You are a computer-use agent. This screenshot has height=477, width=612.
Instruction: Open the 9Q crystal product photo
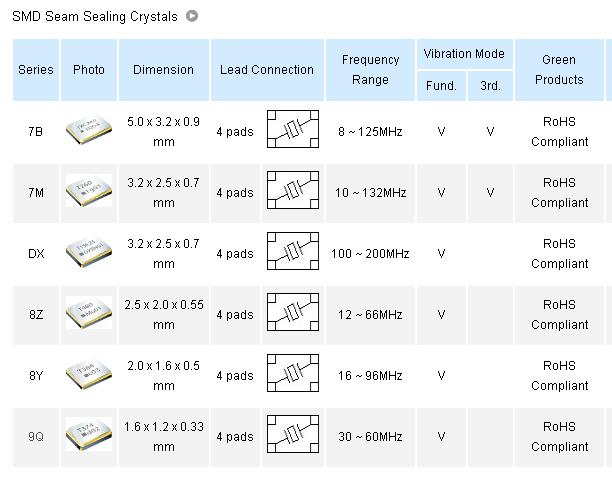coord(89,436)
